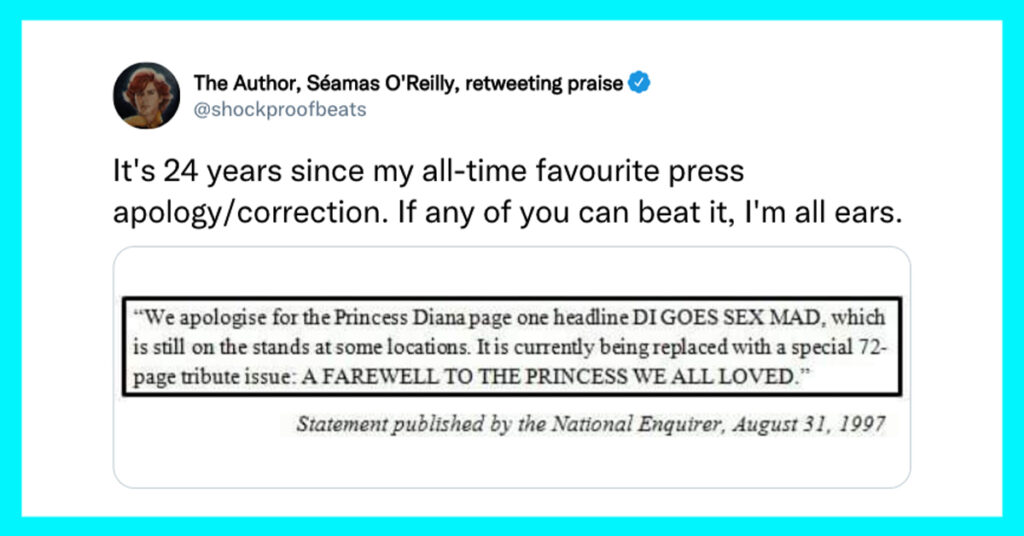Screen dimensions: 1024x536
Task: Click the date "August 31, 1997" in caption
Action: coord(809,424)
